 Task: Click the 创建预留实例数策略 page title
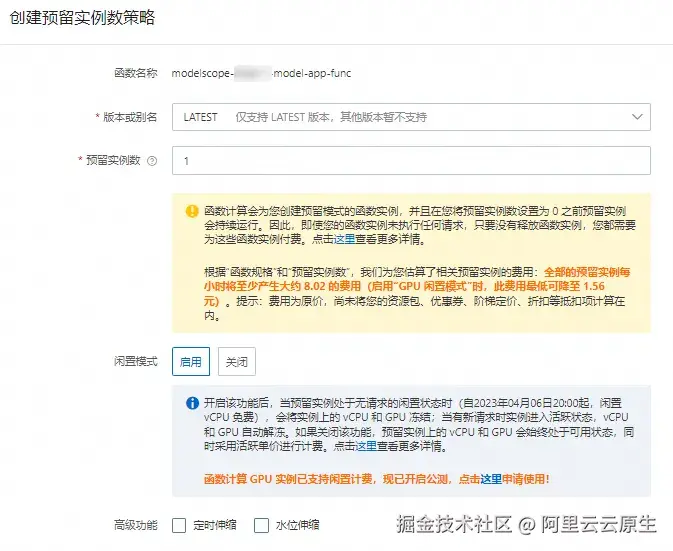[82, 18]
